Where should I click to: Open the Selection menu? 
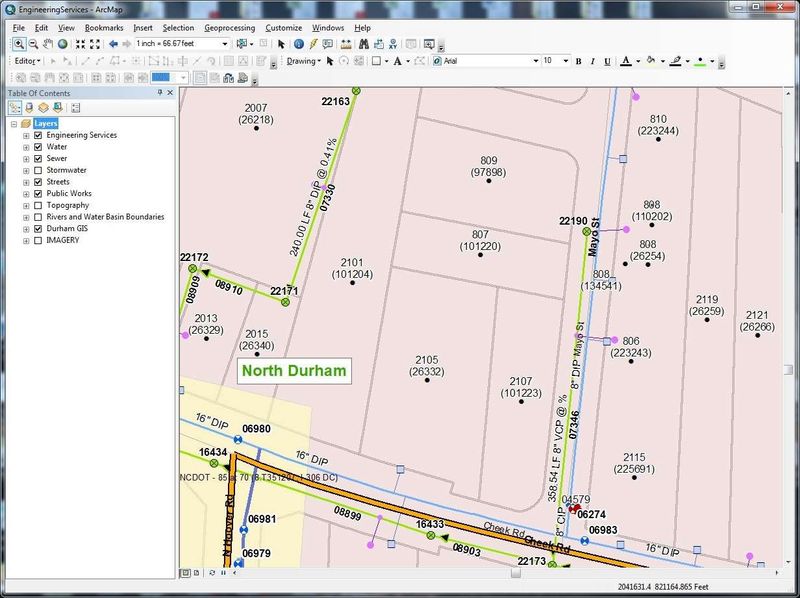[178, 28]
